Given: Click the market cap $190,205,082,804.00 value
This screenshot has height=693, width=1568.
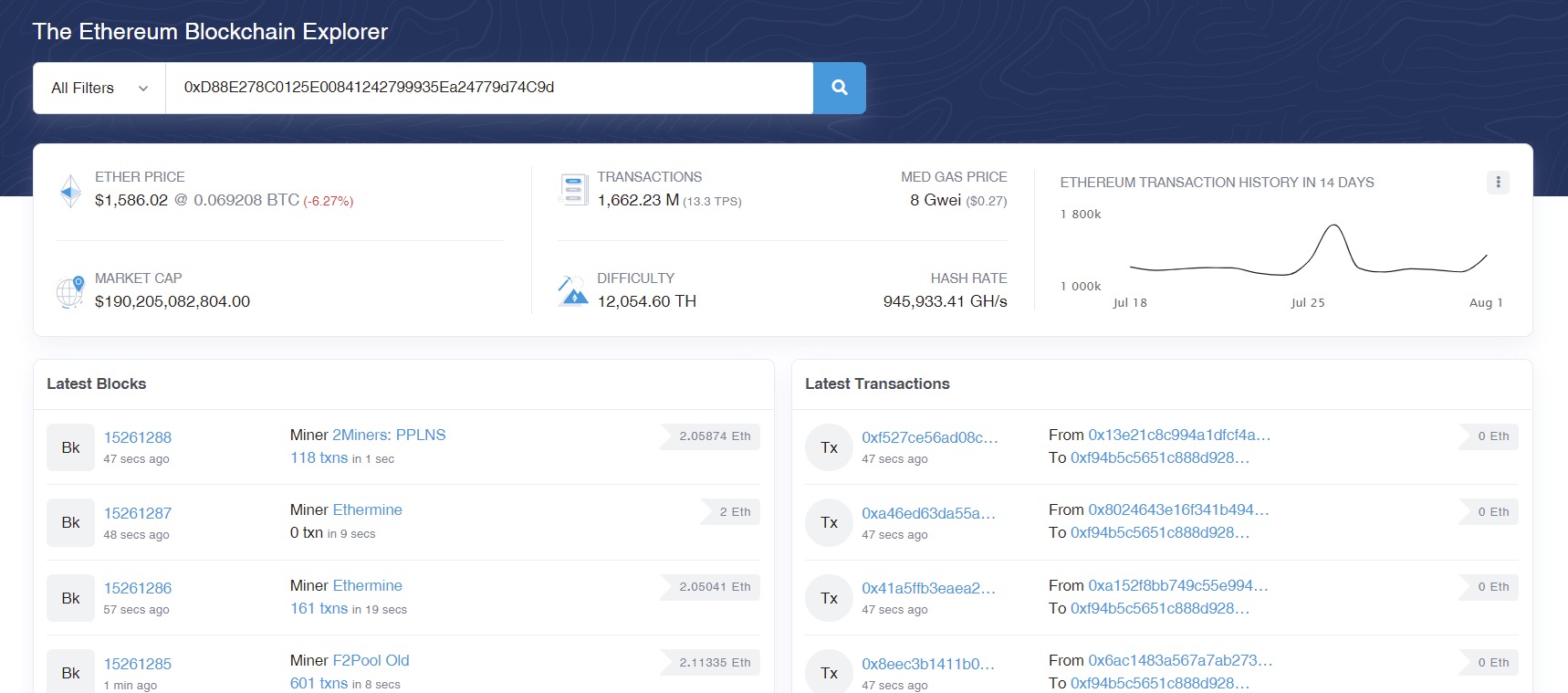Looking at the screenshot, I should pyautogui.click(x=172, y=301).
